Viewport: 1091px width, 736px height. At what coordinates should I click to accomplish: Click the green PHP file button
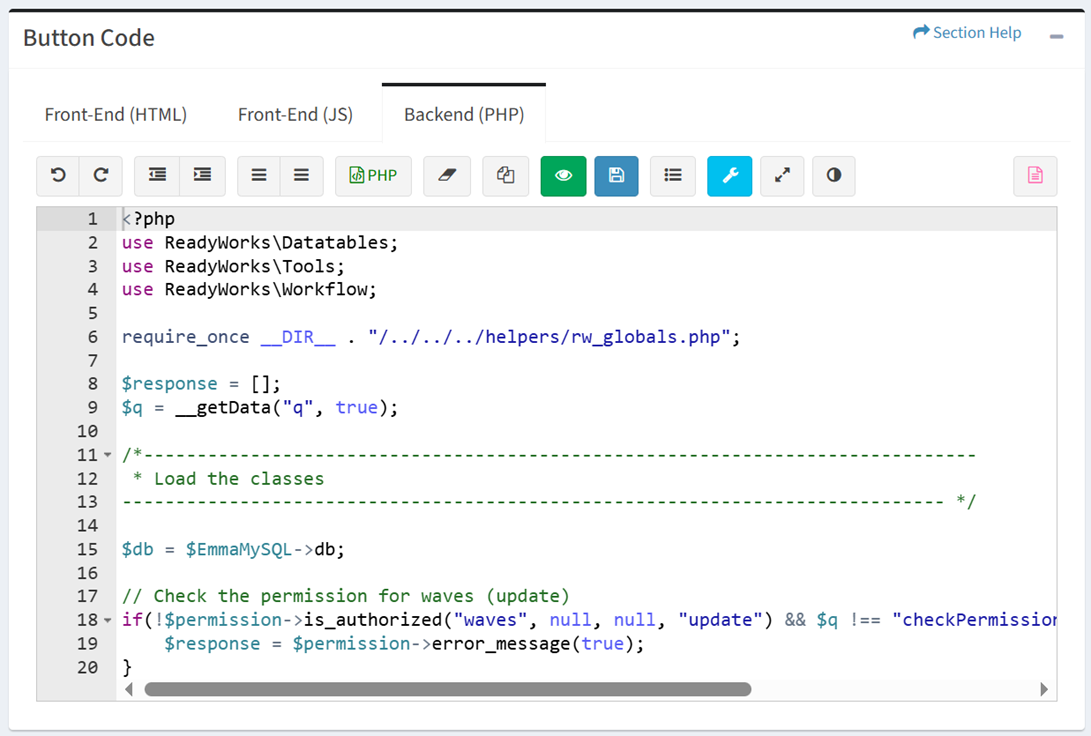coord(374,175)
